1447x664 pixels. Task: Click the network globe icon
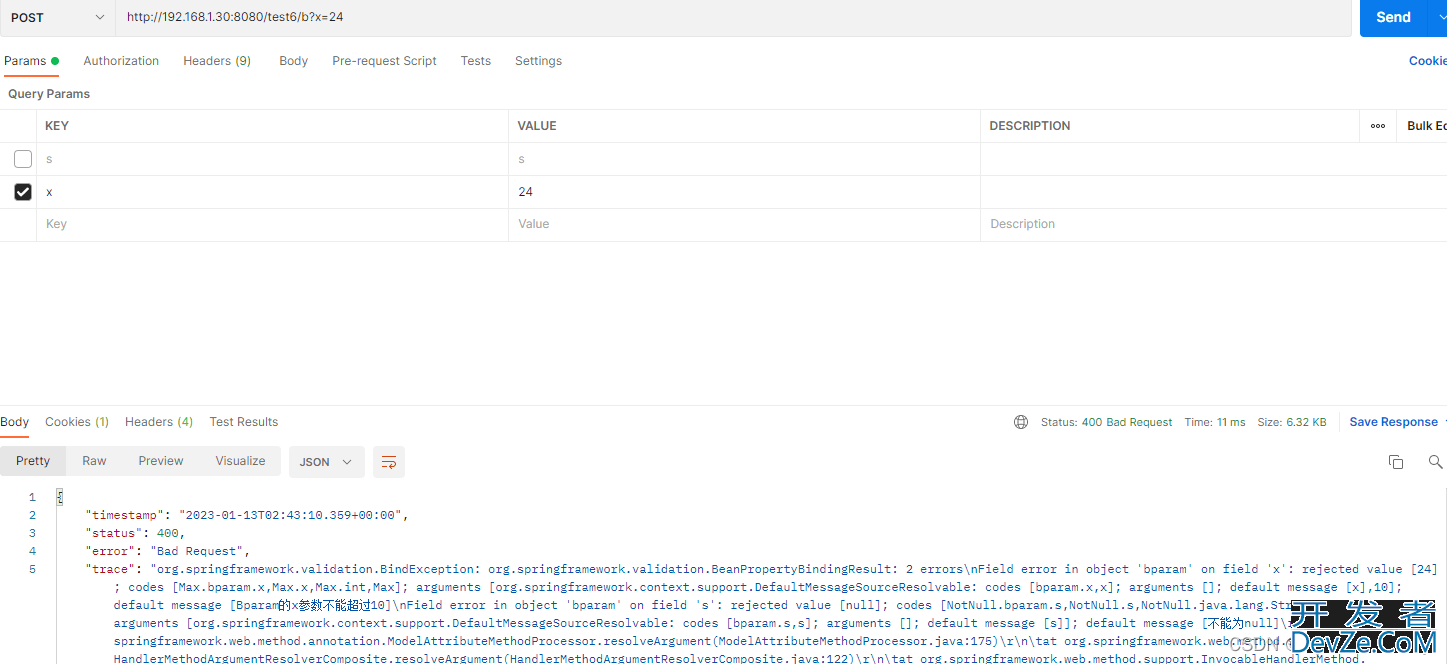1021,422
